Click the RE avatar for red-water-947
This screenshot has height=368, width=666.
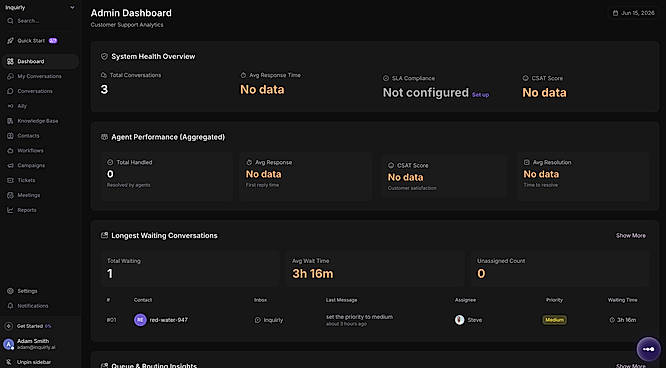pos(140,320)
